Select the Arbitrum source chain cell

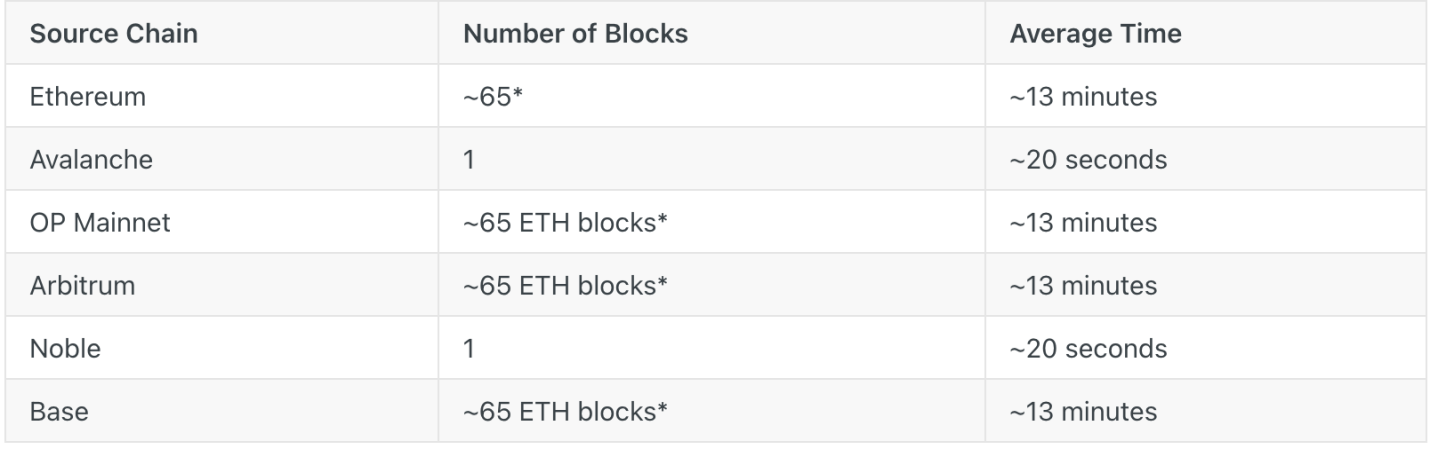point(82,286)
